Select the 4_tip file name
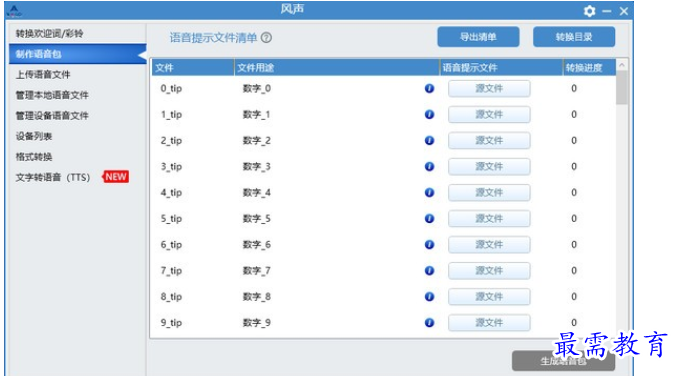The image size is (676, 376). [171, 192]
